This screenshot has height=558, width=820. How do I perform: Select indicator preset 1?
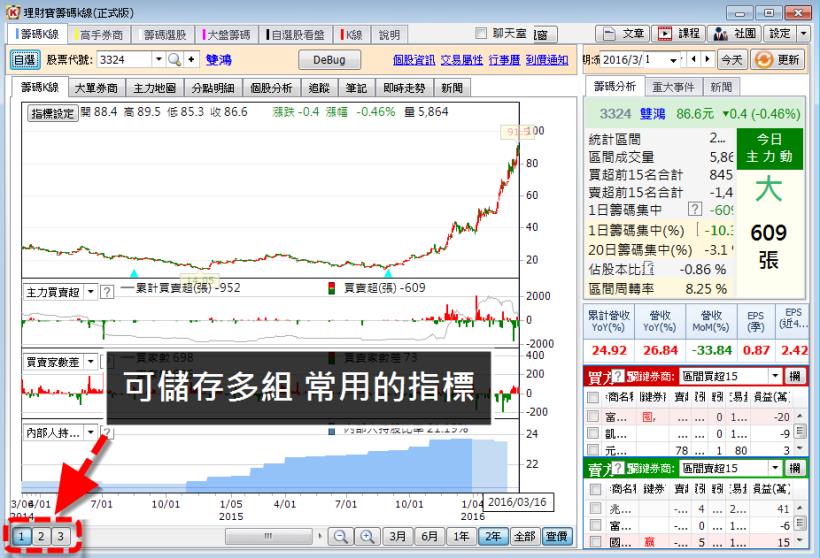21,536
